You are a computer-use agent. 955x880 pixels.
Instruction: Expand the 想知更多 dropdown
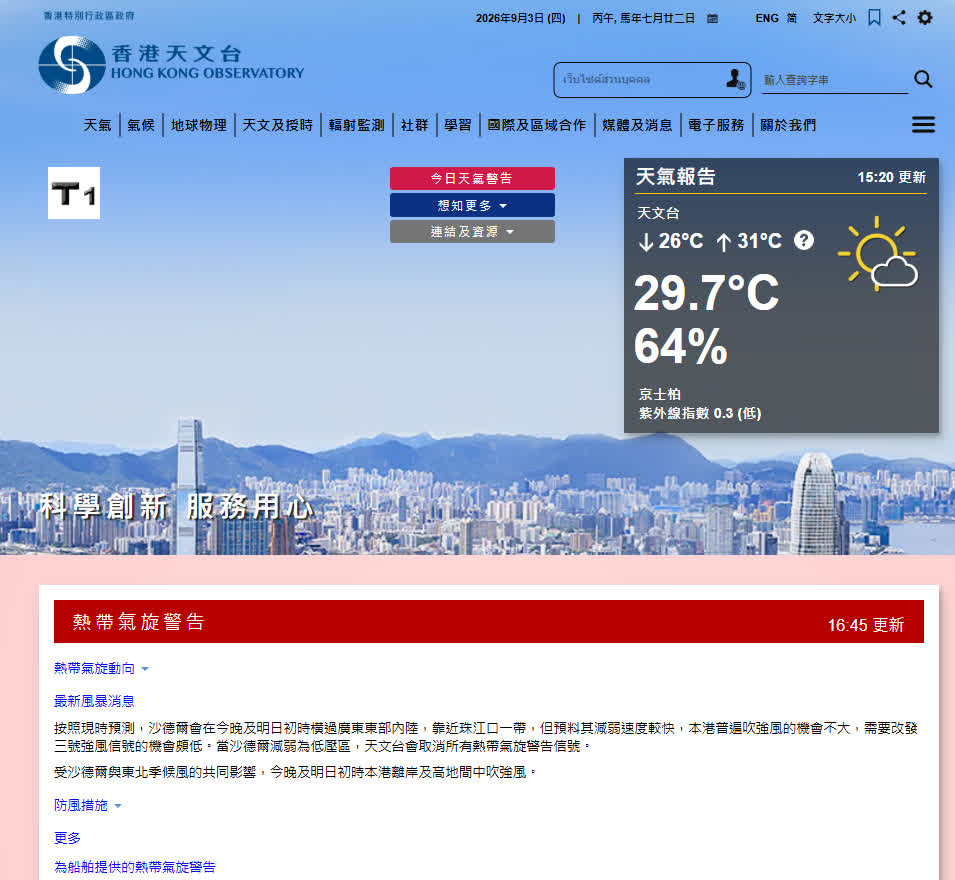pyautogui.click(x=472, y=205)
